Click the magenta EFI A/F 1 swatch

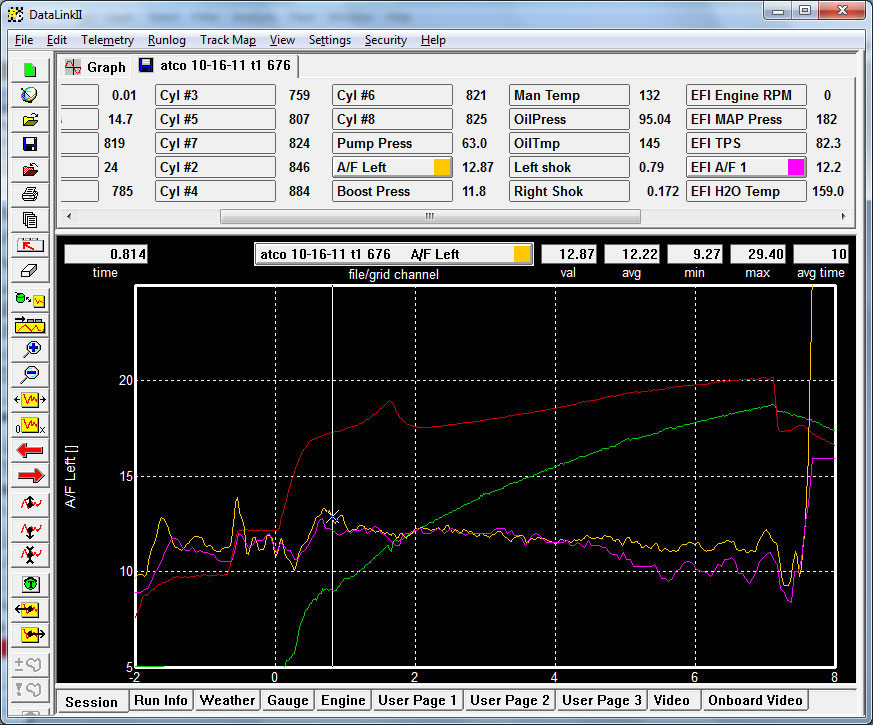pos(796,167)
